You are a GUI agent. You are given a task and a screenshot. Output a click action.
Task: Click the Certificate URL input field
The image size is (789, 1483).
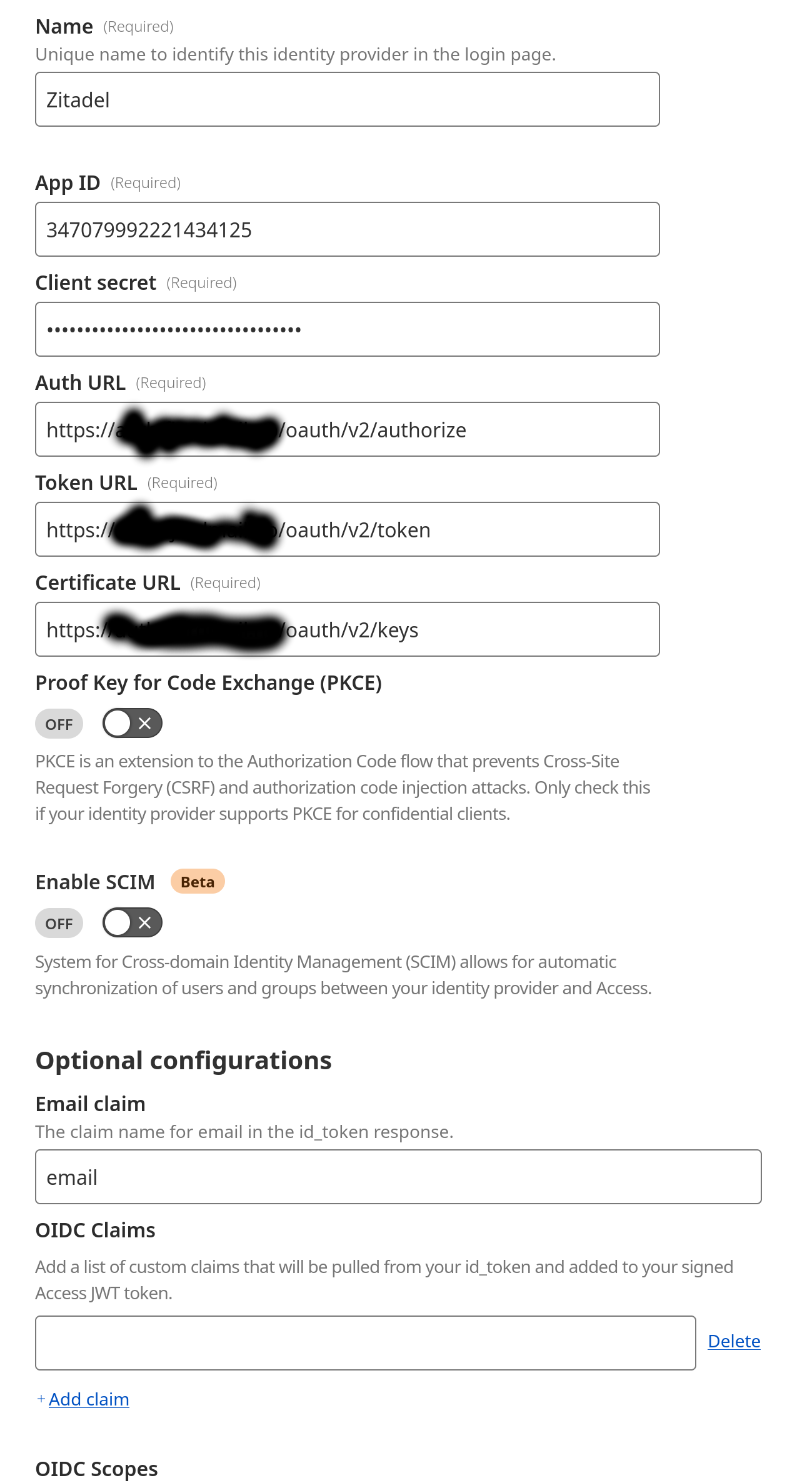pyautogui.click(x=347, y=629)
